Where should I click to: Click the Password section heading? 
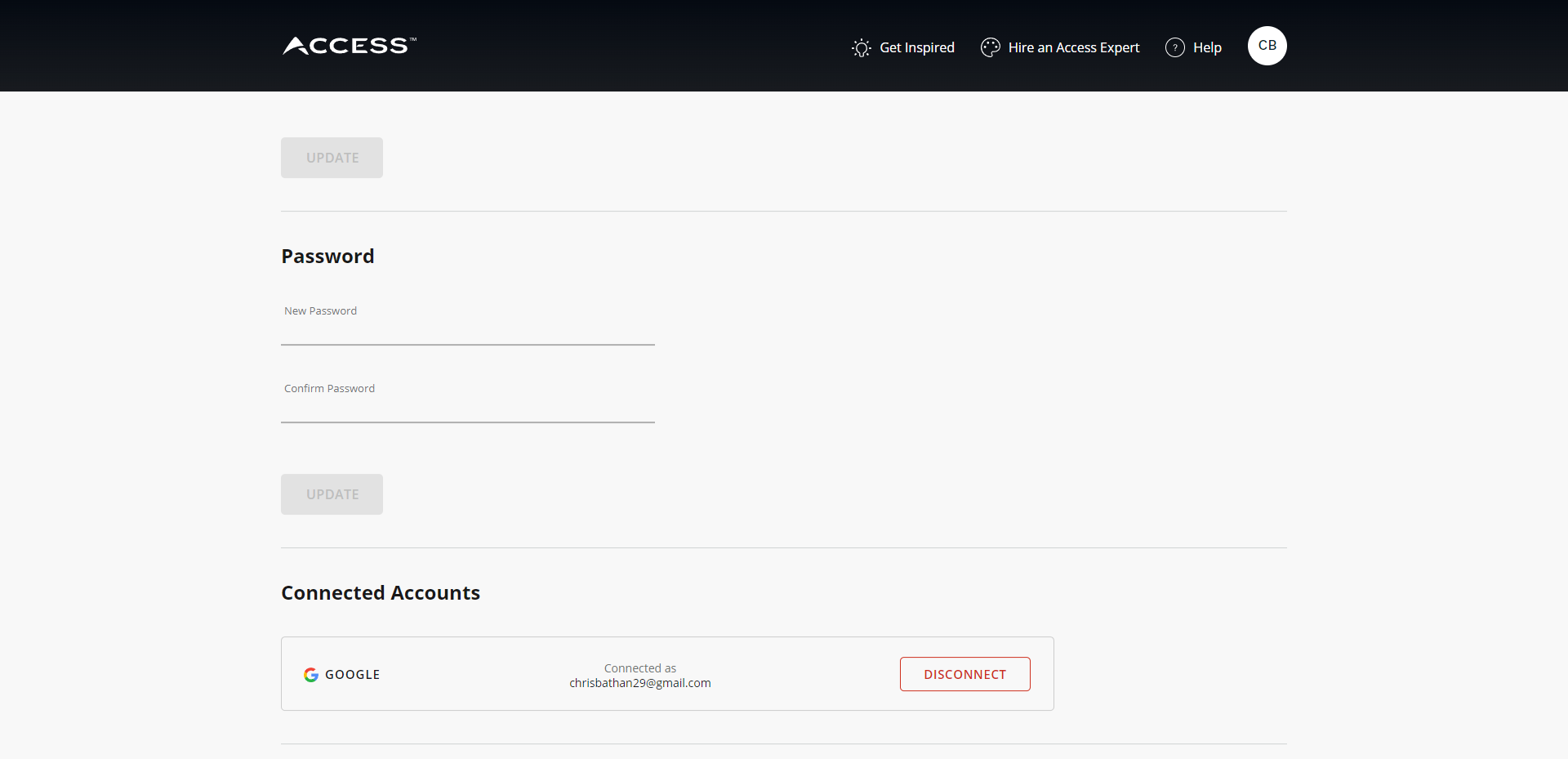(327, 257)
